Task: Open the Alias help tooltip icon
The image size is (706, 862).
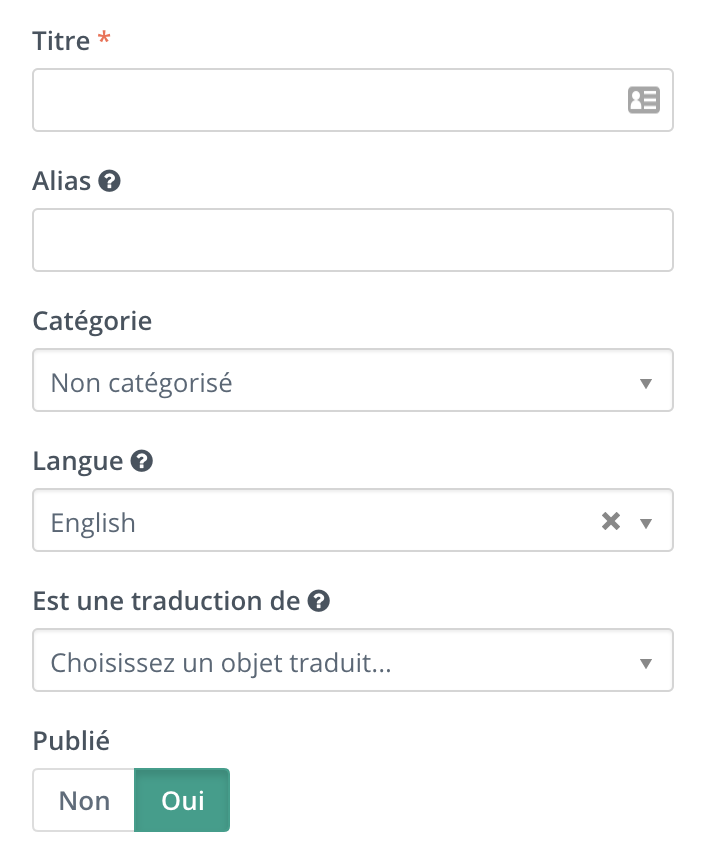Action: pos(109,181)
